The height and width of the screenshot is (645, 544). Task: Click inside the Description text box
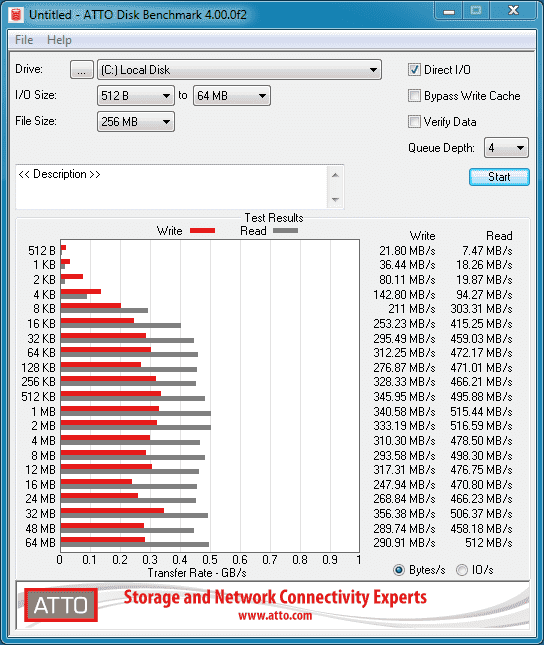coord(172,187)
